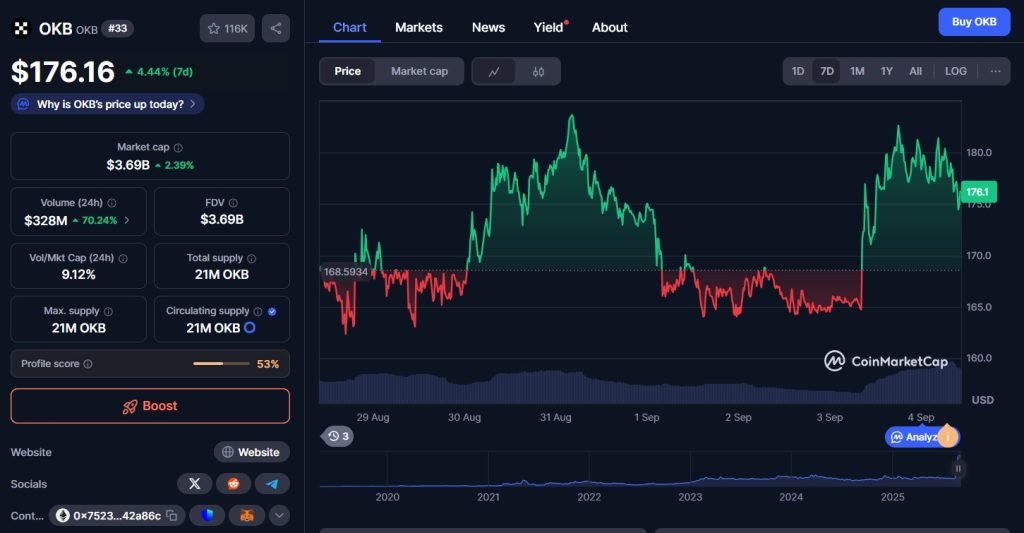Open the Reddit social link

[233, 484]
